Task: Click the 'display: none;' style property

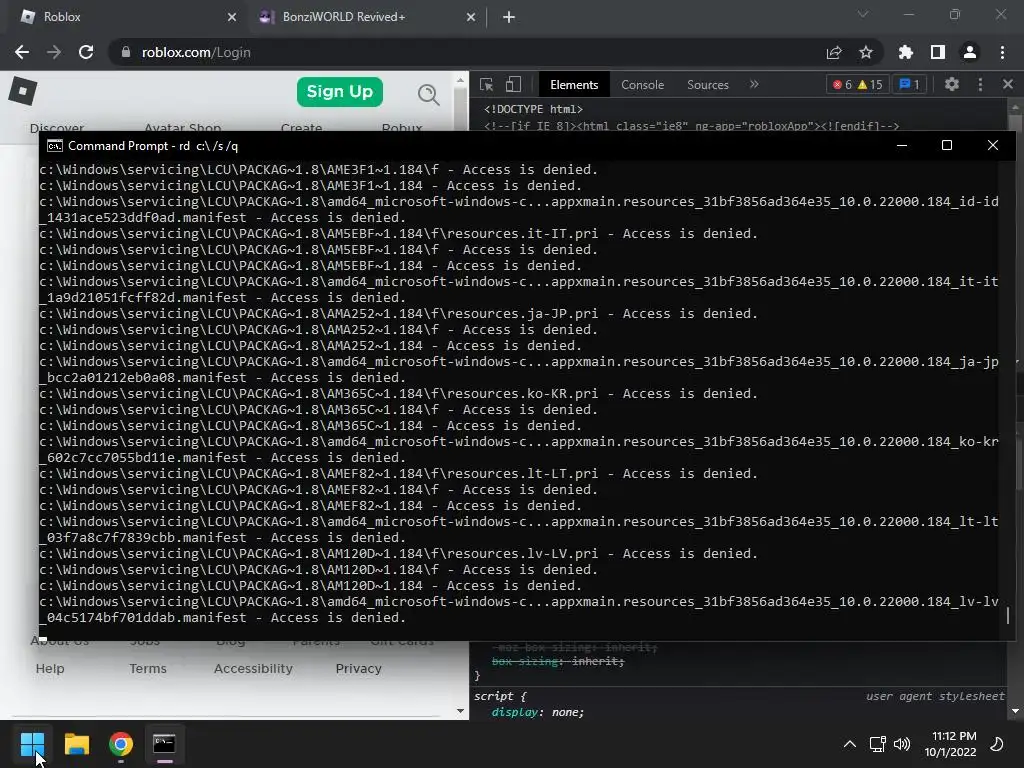Action: [537, 712]
